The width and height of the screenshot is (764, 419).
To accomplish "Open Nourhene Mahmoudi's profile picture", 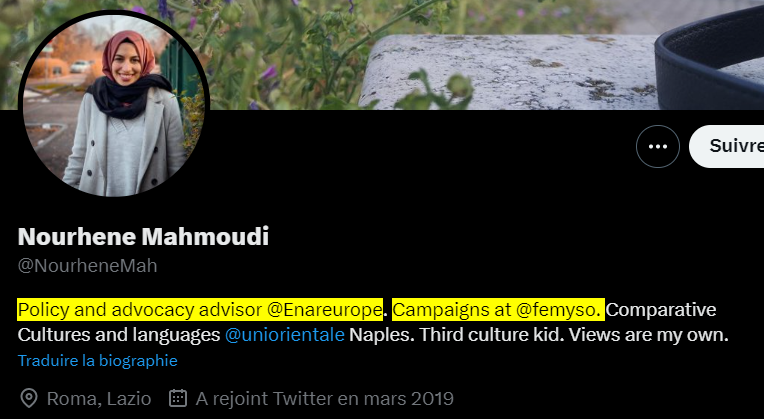I will click(114, 105).
